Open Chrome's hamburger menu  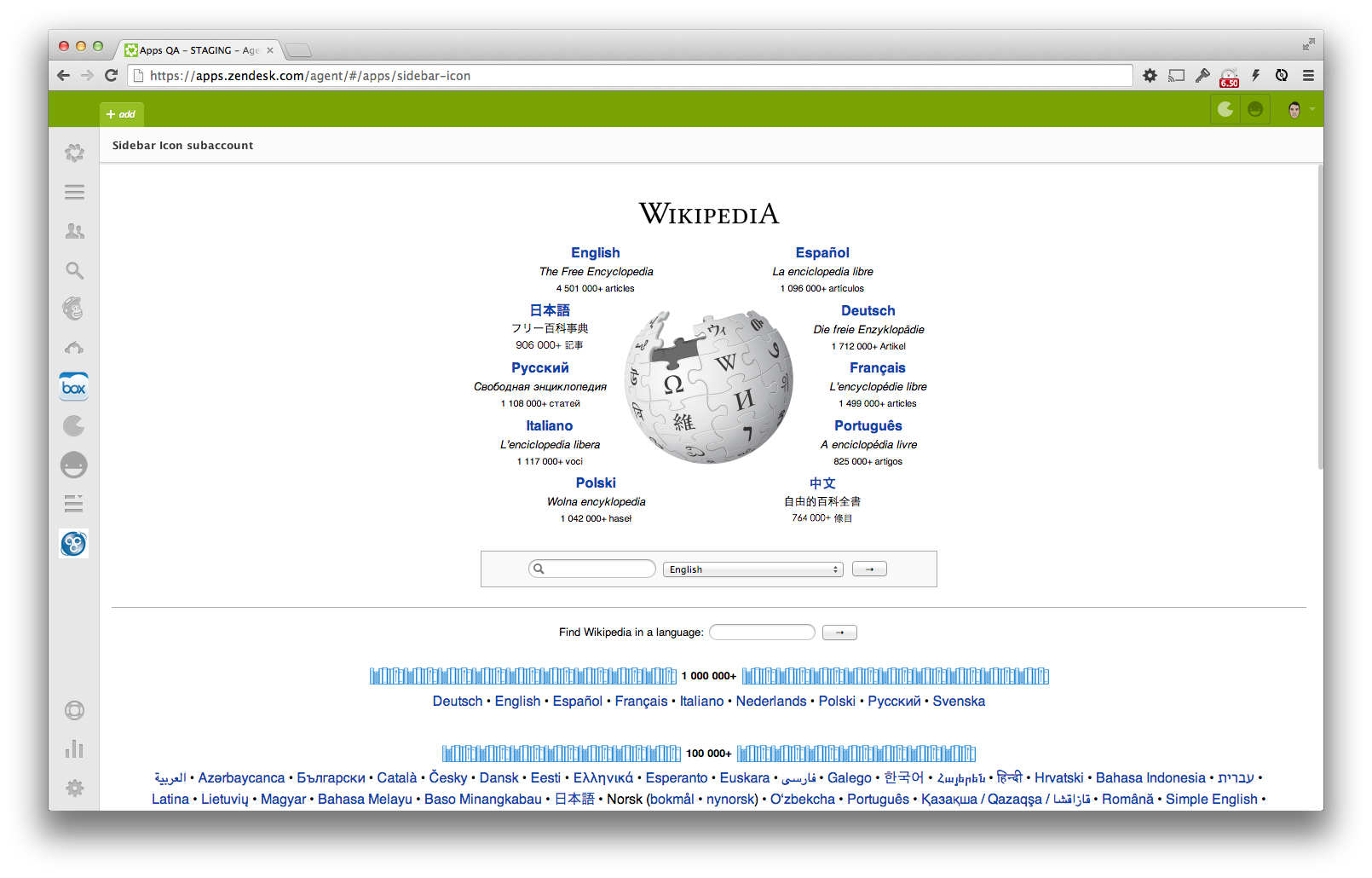coord(1309,75)
